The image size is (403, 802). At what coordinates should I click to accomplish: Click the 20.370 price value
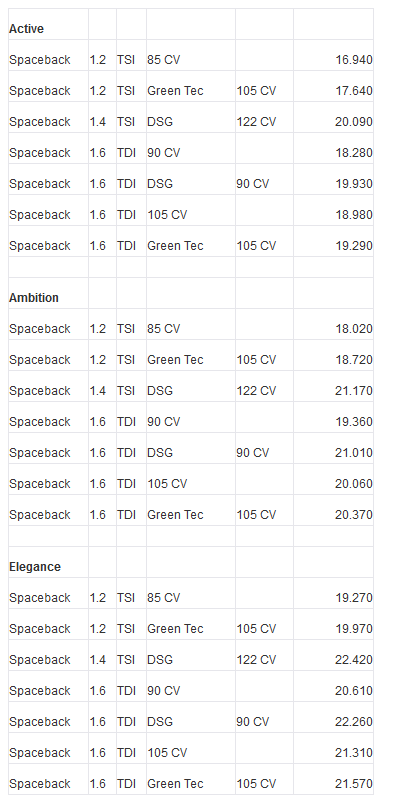(x=354, y=515)
